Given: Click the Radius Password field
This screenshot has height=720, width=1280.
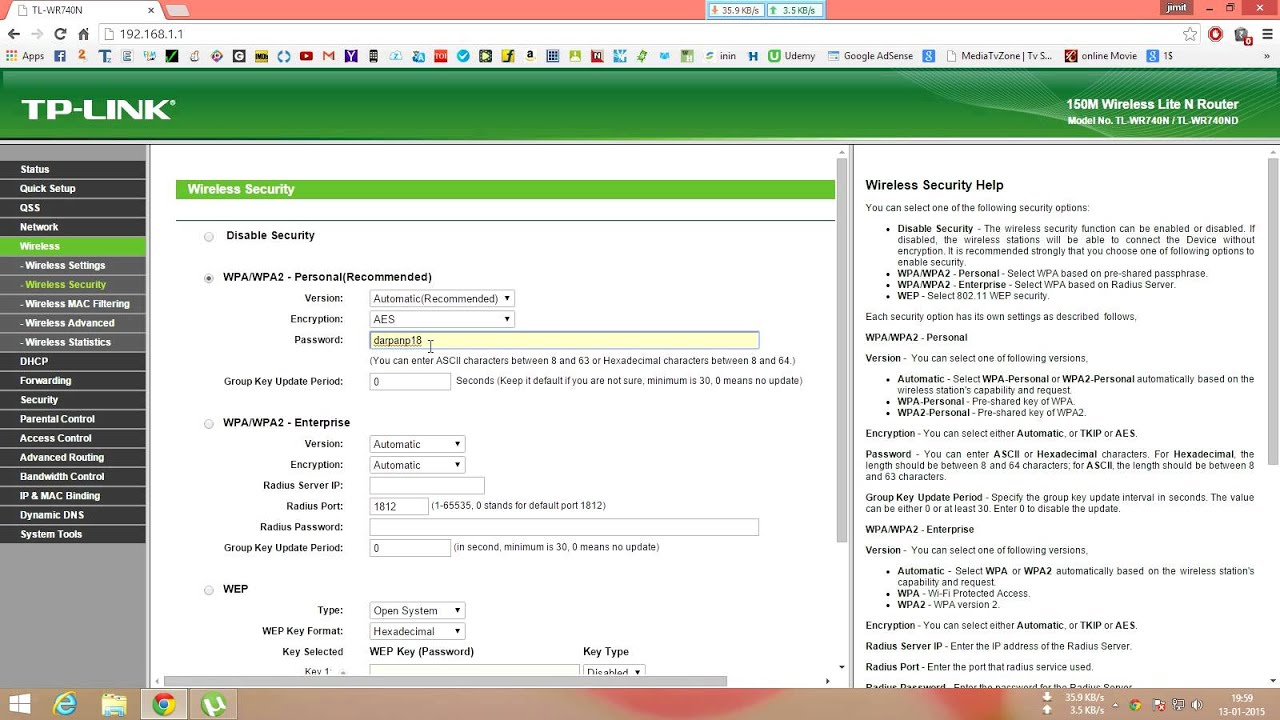Looking at the screenshot, I should (564, 527).
